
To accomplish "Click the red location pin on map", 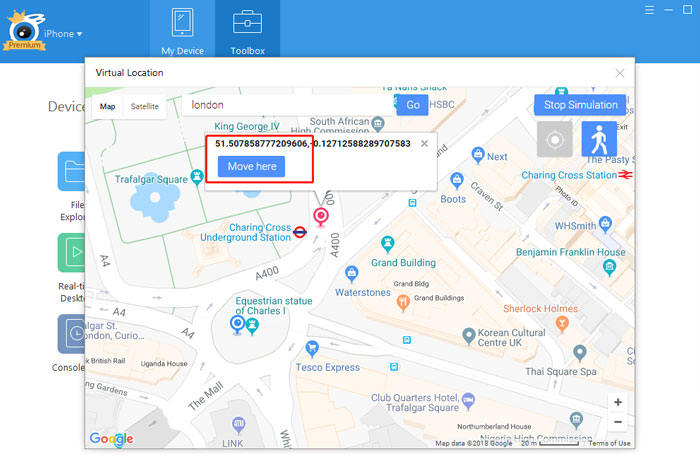I will coord(321,216).
